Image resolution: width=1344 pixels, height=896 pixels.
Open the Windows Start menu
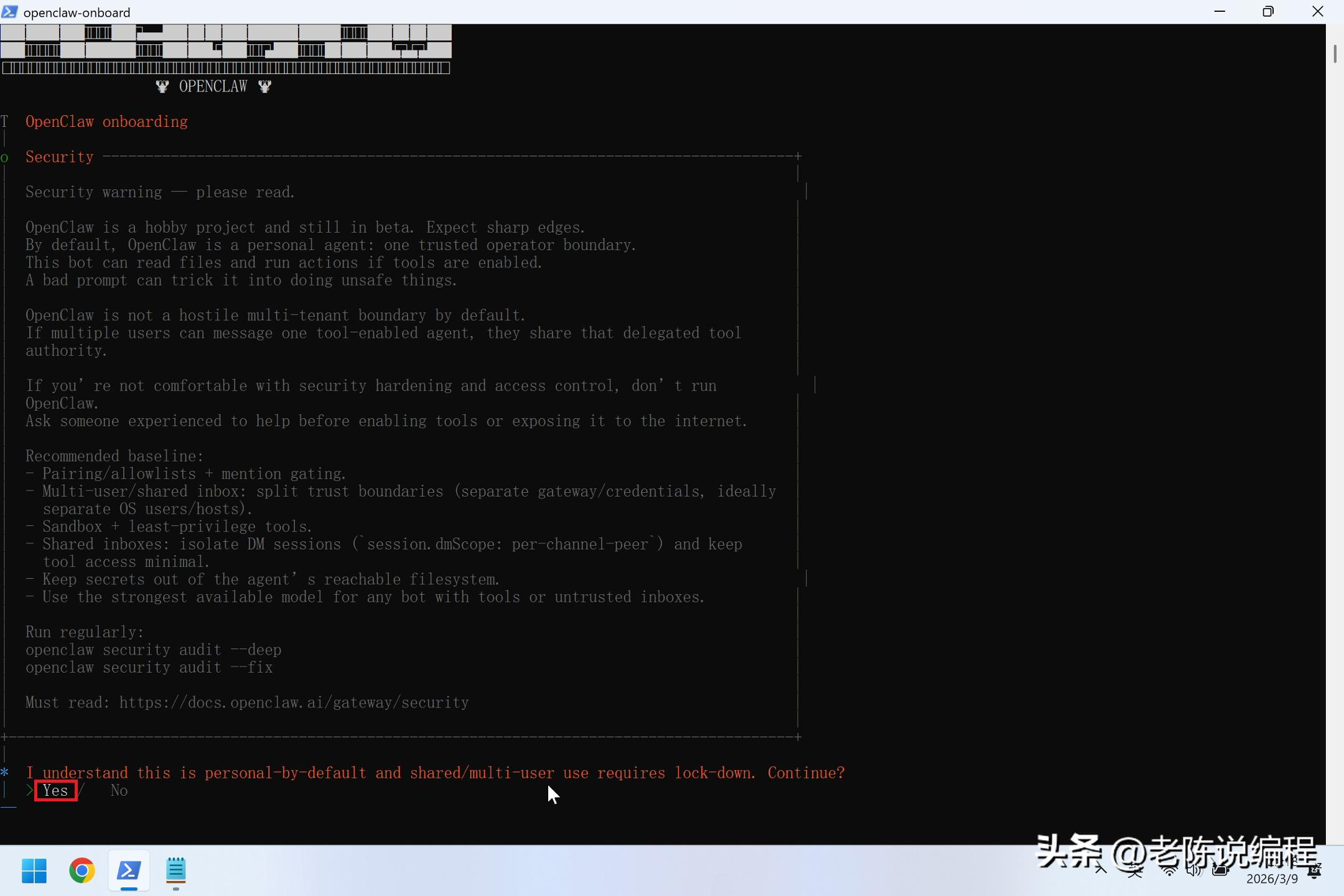tap(34, 870)
